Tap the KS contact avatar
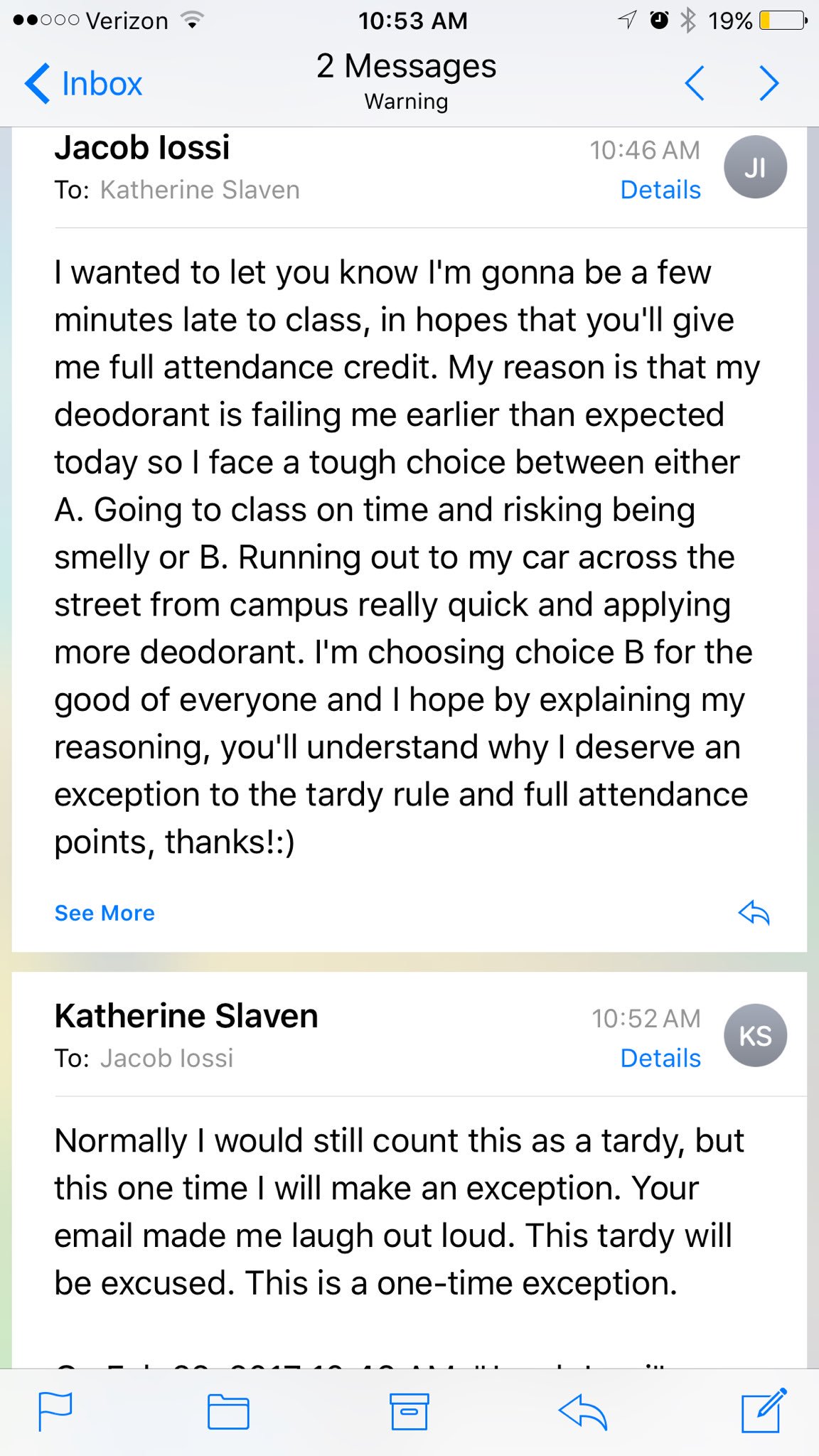Screen dimensions: 819x1456 [755, 1036]
